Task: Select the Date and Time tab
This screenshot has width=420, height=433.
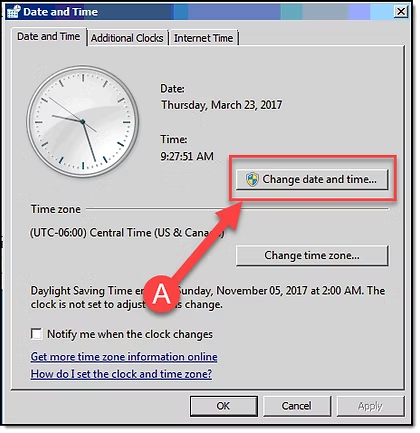Action: [49, 36]
